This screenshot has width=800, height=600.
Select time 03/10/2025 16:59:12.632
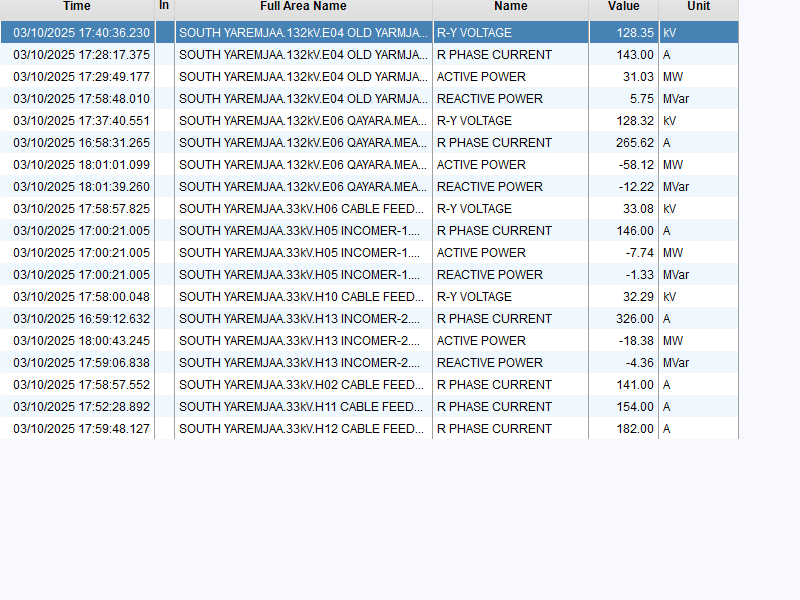[x=77, y=318]
